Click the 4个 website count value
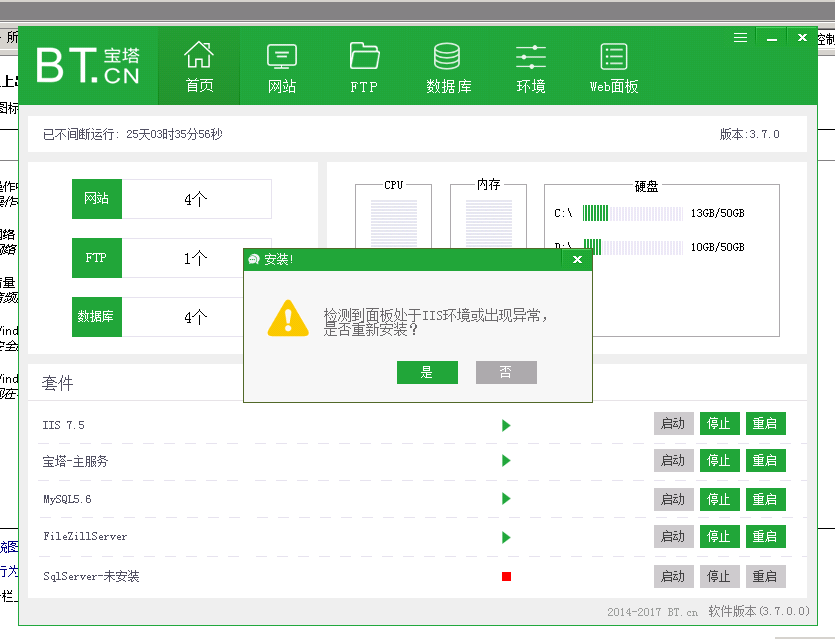Viewport: 835px width, 639px height. click(x=195, y=199)
